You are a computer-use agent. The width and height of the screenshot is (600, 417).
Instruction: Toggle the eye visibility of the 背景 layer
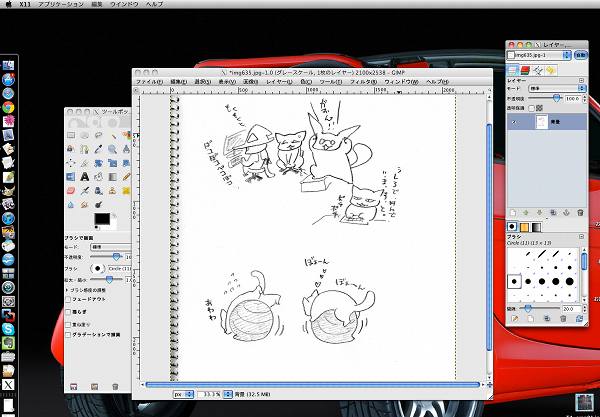[514, 122]
